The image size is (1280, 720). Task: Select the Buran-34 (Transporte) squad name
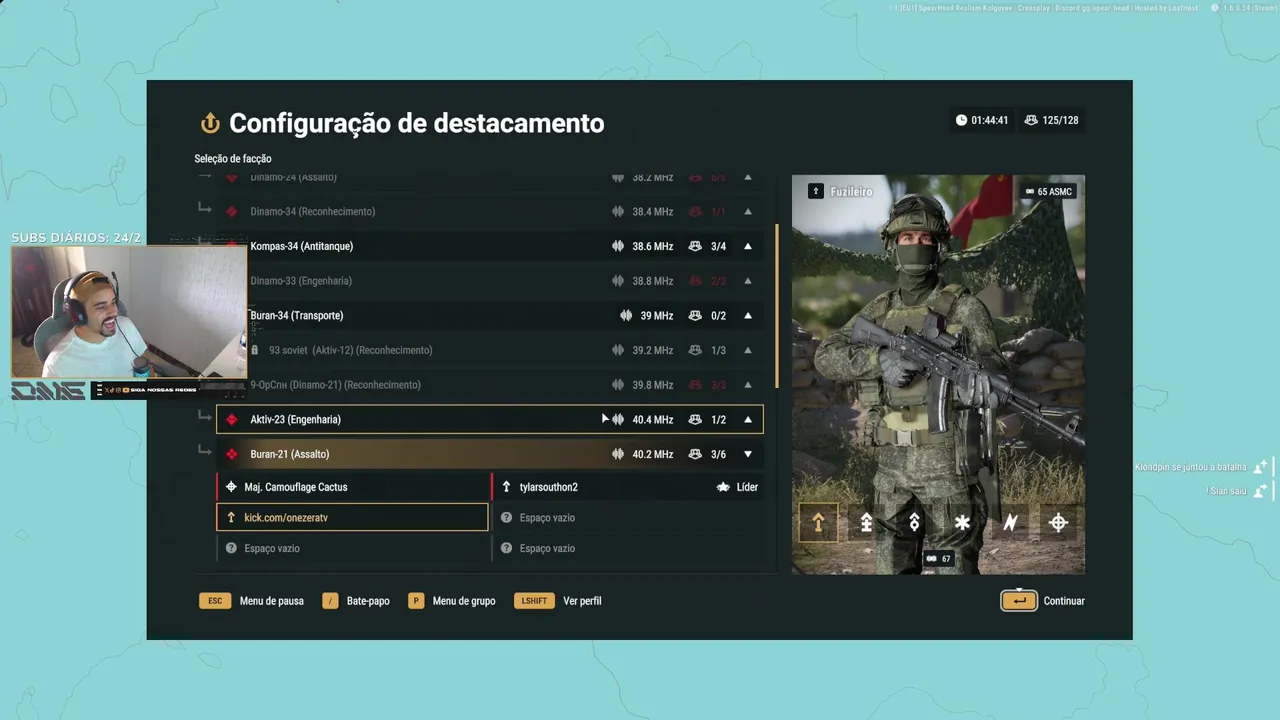(x=296, y=316)
